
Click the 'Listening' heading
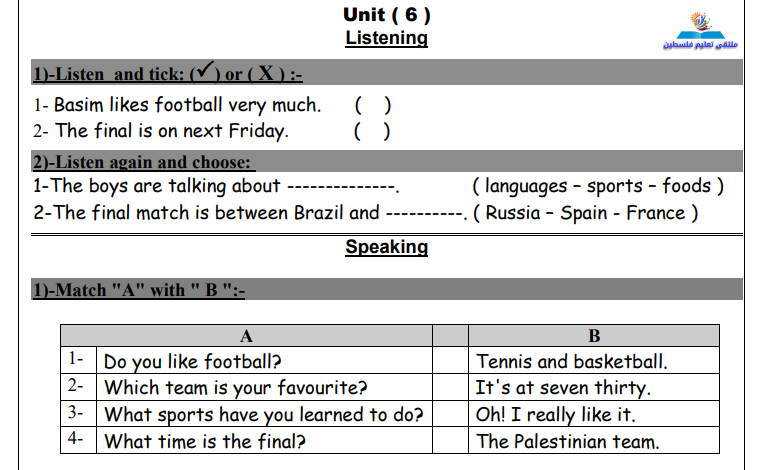click(386, 38)
